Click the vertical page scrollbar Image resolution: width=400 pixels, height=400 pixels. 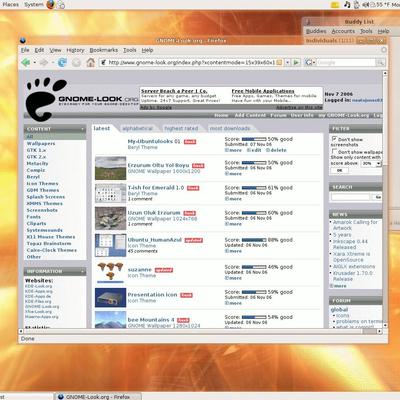pos(385,199)
